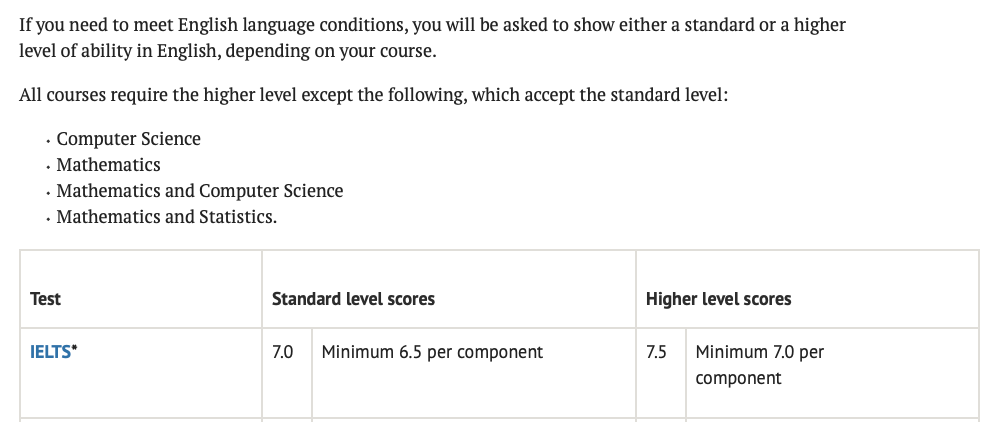Select the Computer Science list item
The image size is (1000, 422).
point(129,139)
